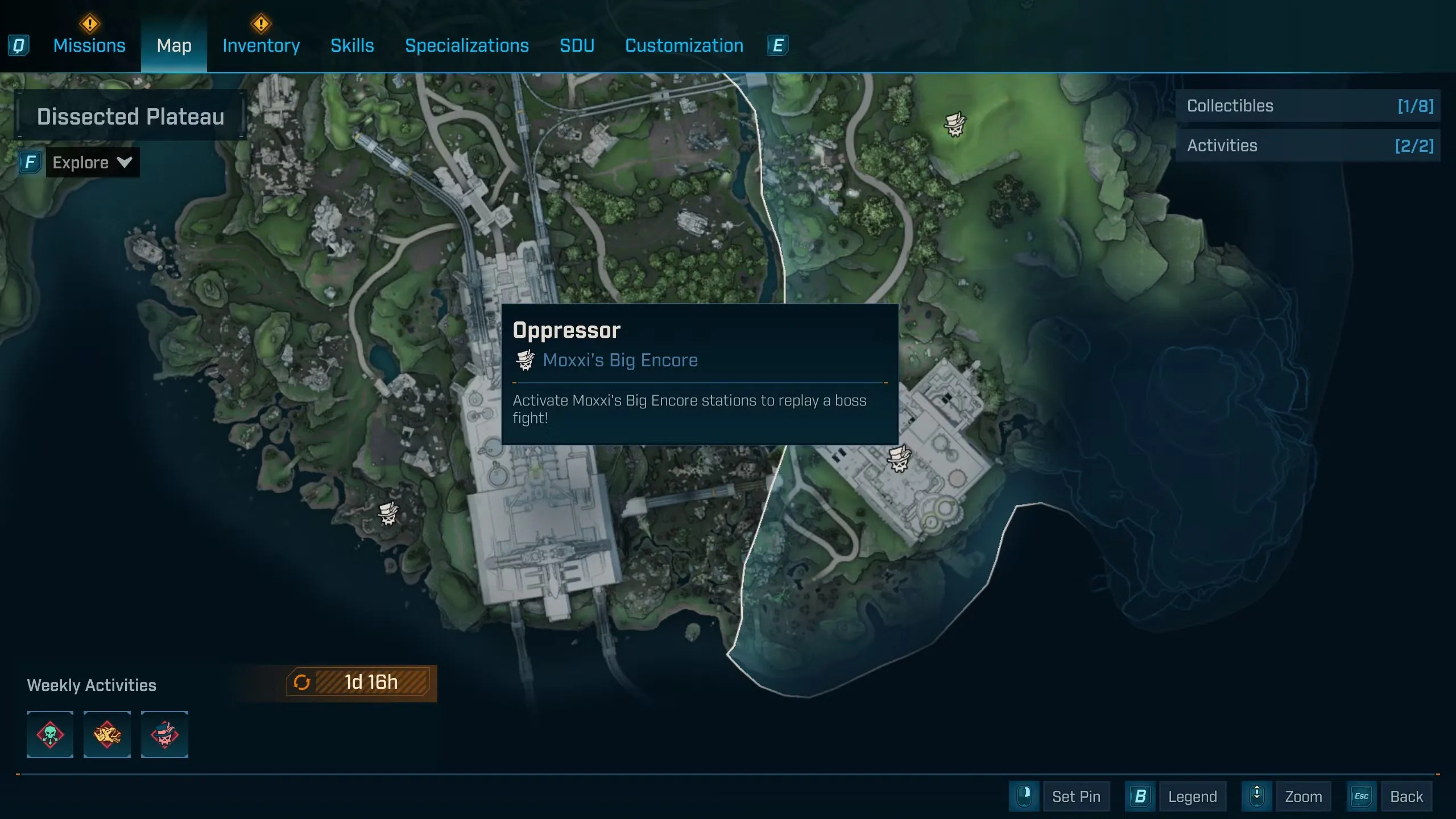This screenshot has height=819, width=1456.
Task: Click the scroll-wheel icon beside Zoom
Action: pos(1257,796)
